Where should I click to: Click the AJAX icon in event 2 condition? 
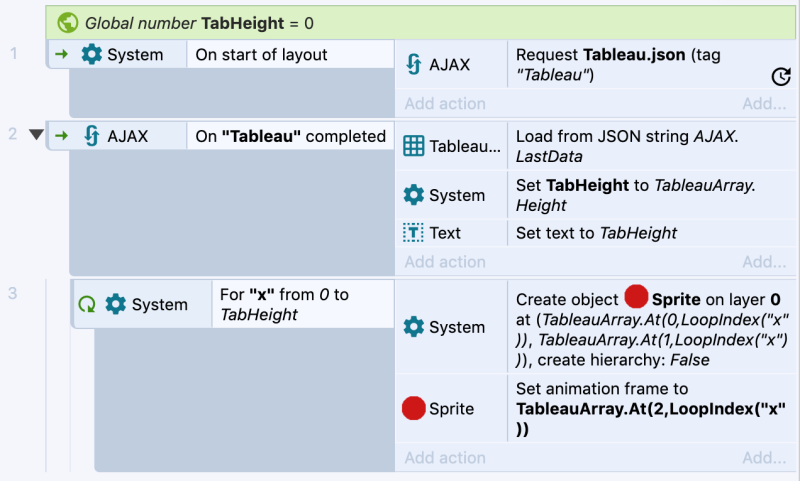tap(91, 136)
